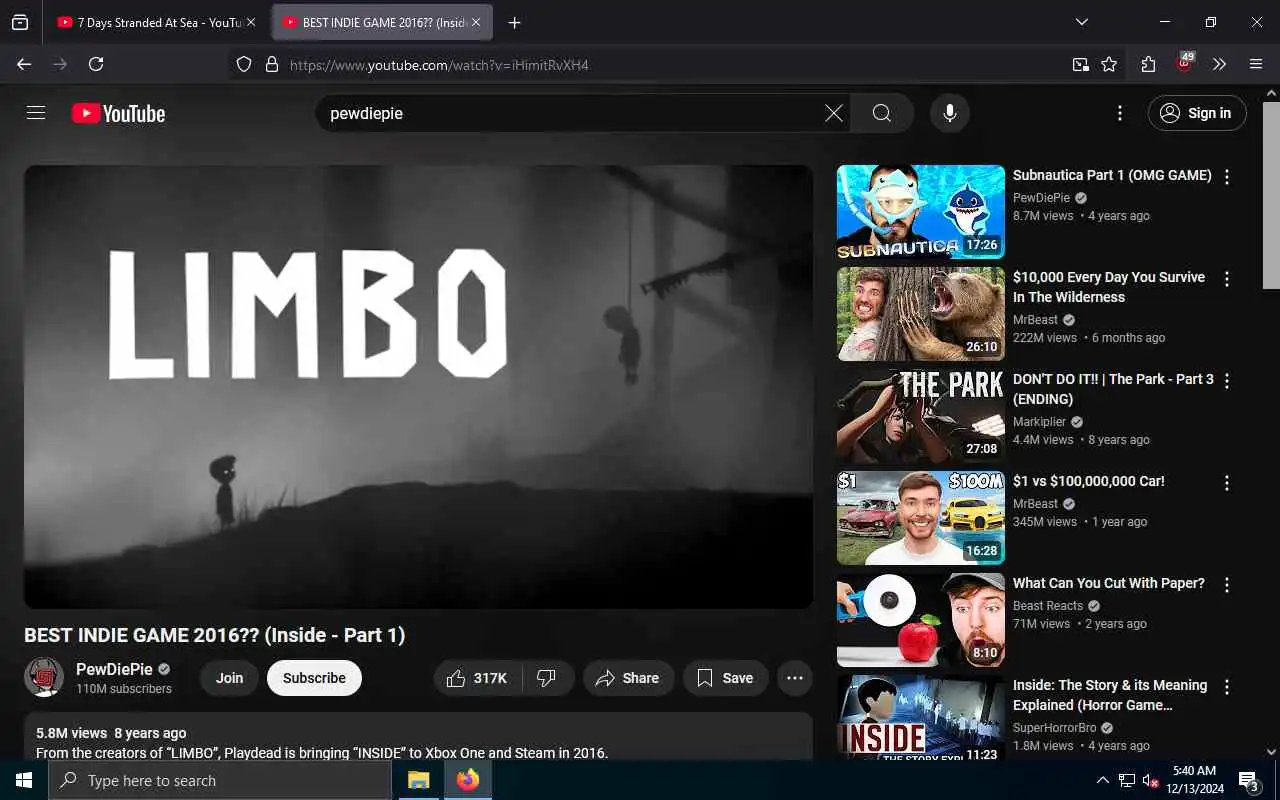Open options menu for $10,000 Wilderness video
This screenshot has height=800, width=1280.
pyautogui.click(x=1227, y=279)
